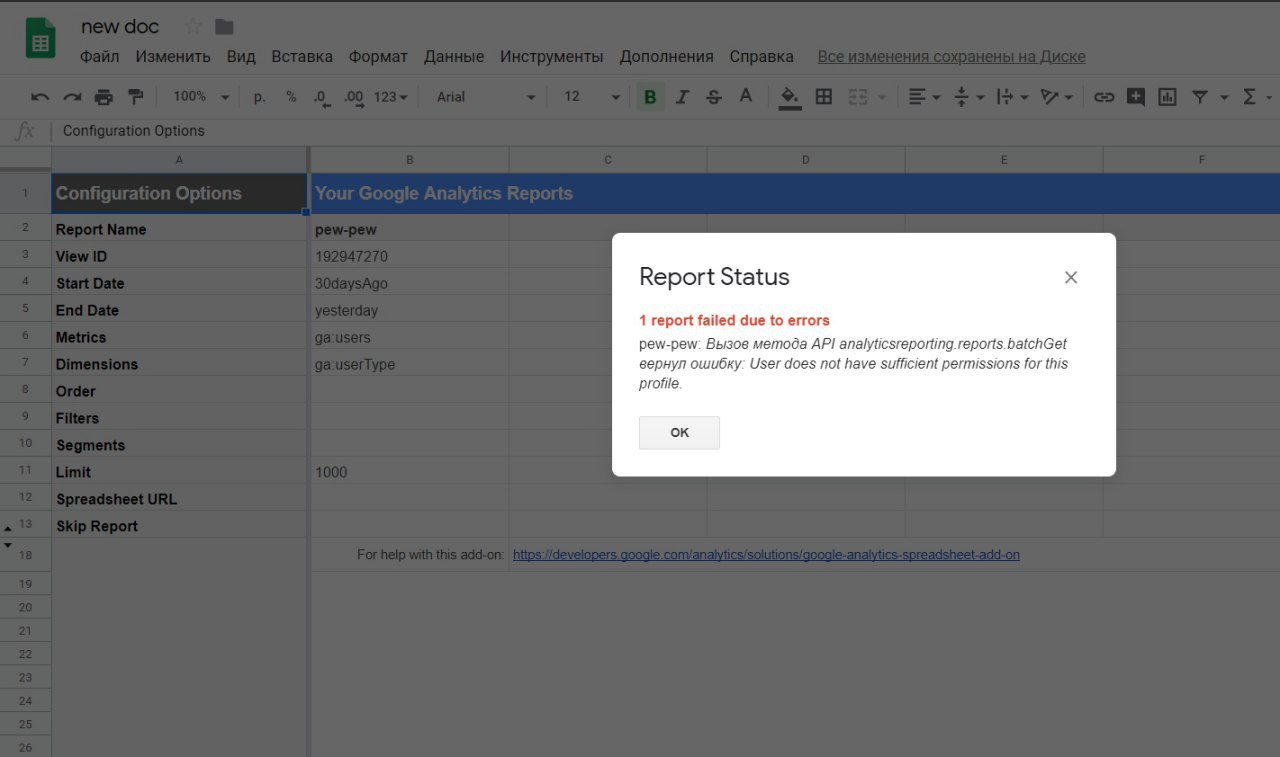Select the paint format roller icon
The width and height of the screenshot is (1280, 757).
click(136, 97)
